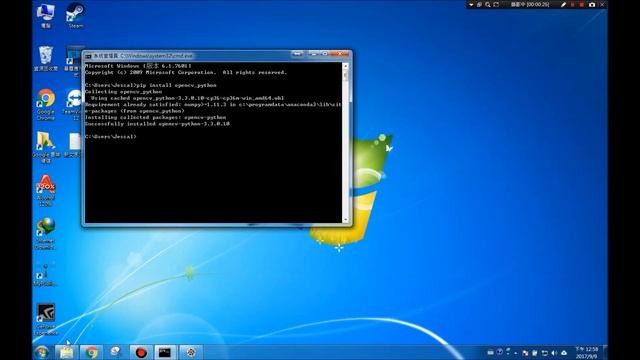Maximize the cmd.exe window
Image resolution: width=640 pixels, height=360 pixels.
tap(325, 54)
